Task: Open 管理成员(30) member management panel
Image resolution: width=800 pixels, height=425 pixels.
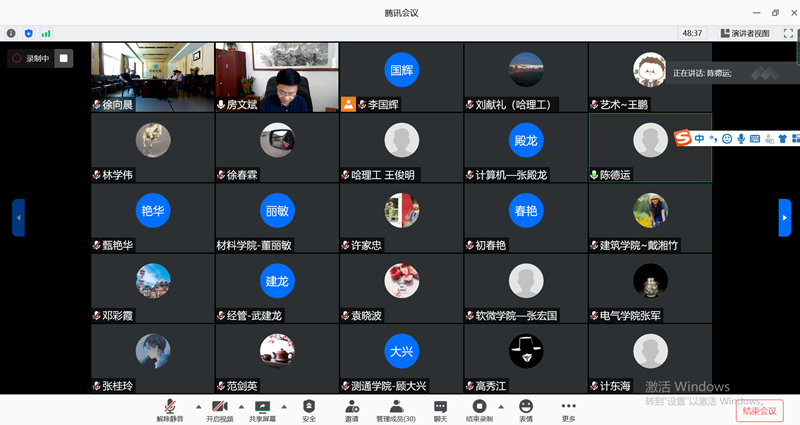Action: click(x=396, y=410)
